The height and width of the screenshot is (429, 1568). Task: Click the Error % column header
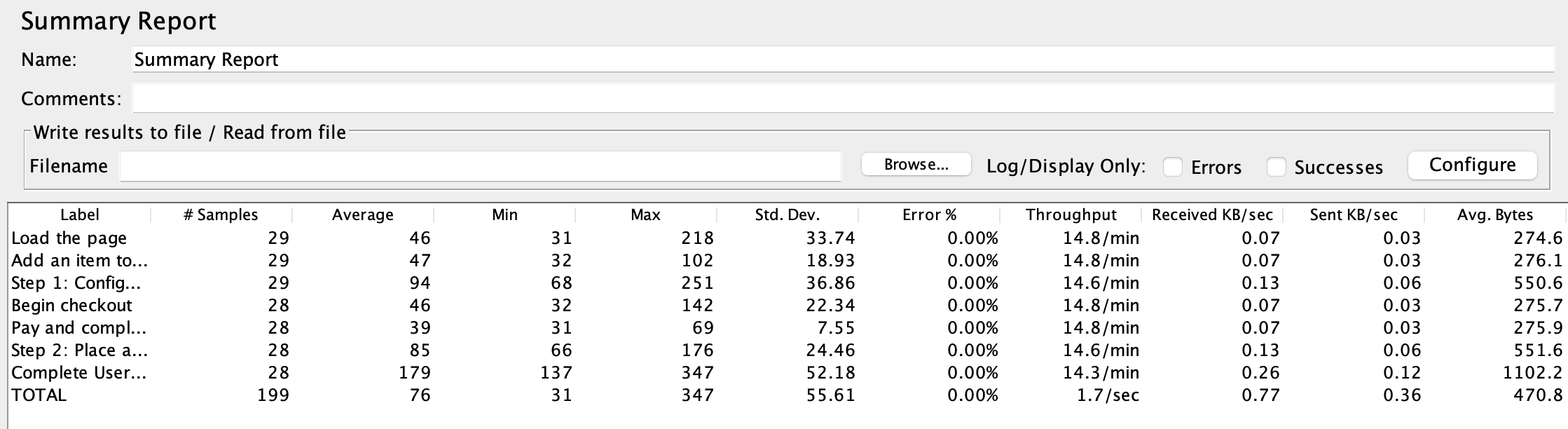pos(929,214)
